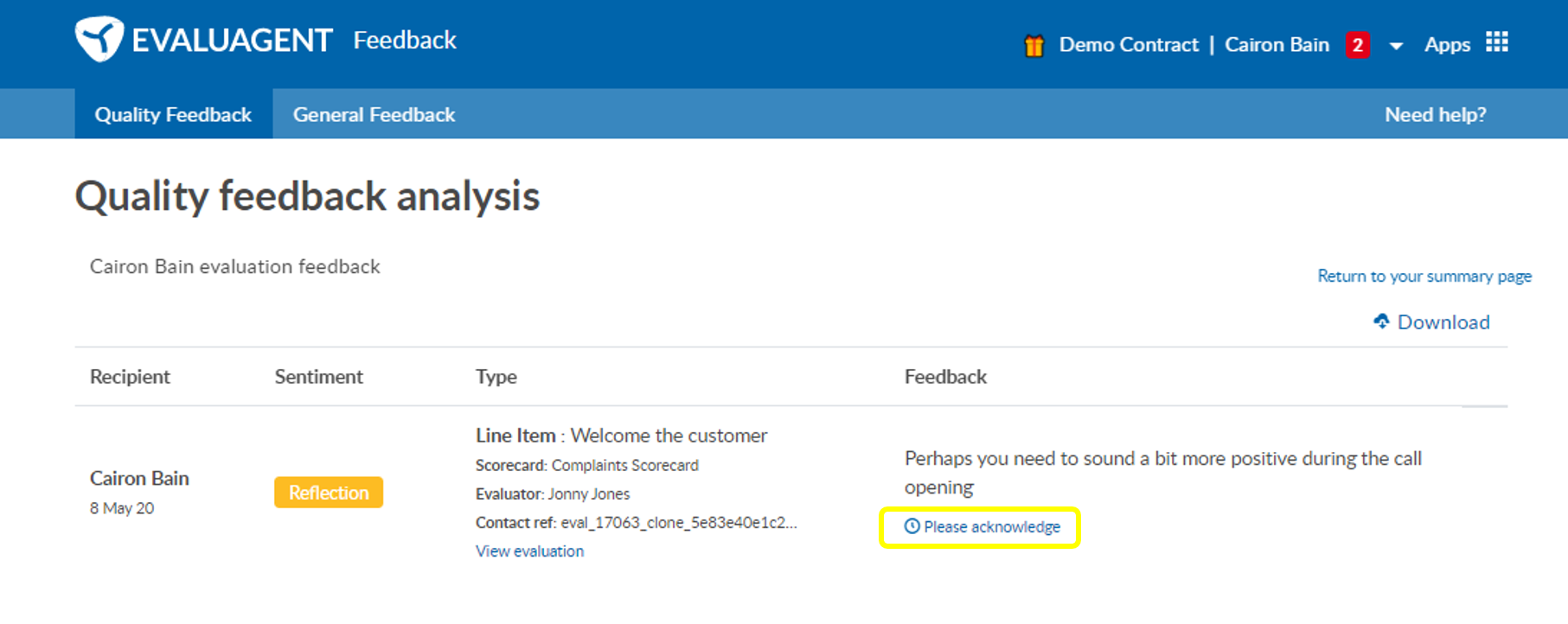
Task: Click the Cairon Bain recipient cell
Action: (x=139, y=478)
